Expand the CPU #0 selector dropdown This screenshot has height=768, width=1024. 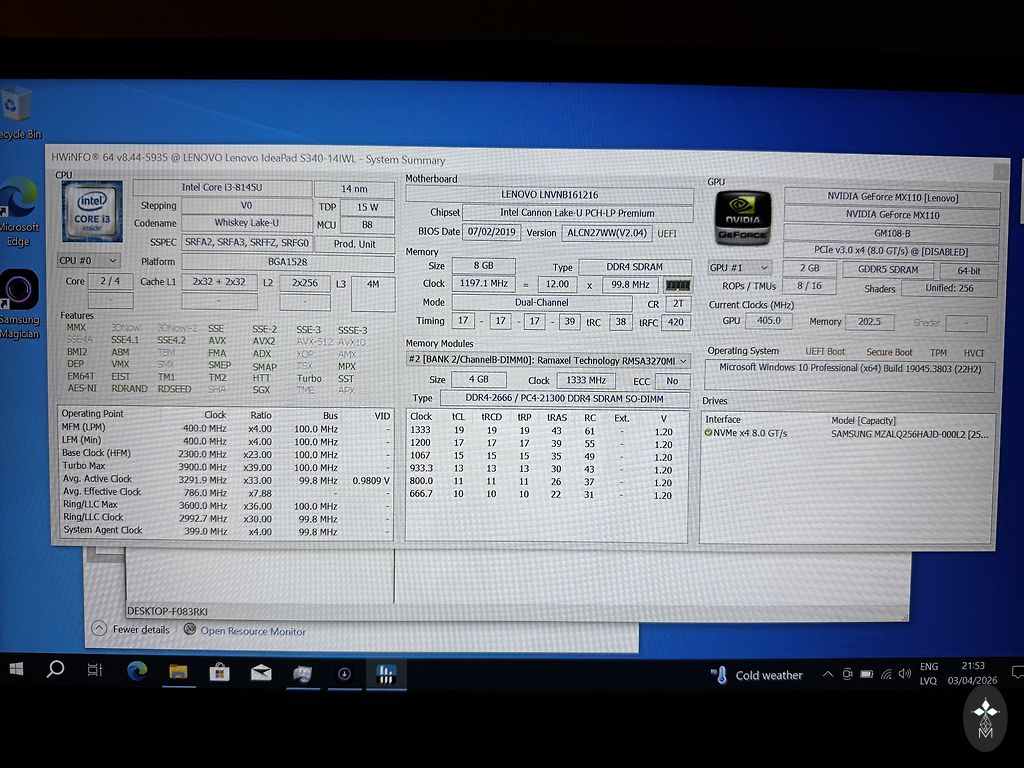click(x=88, y=261)
